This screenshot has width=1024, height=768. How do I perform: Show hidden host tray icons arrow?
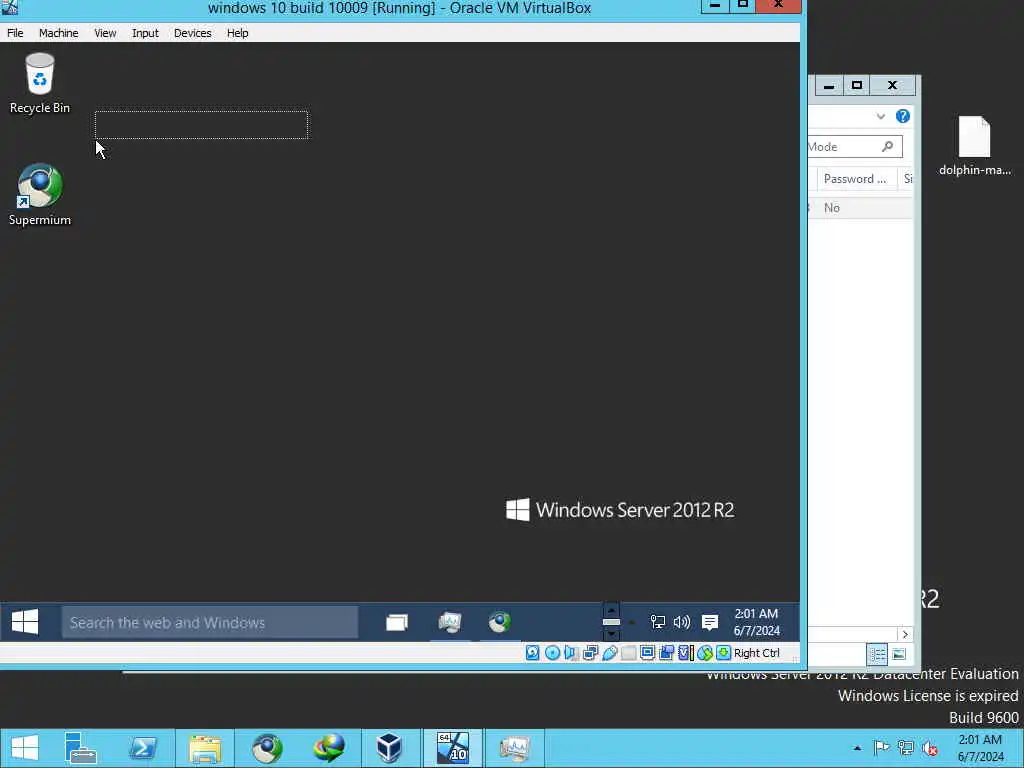coord(857,748)
